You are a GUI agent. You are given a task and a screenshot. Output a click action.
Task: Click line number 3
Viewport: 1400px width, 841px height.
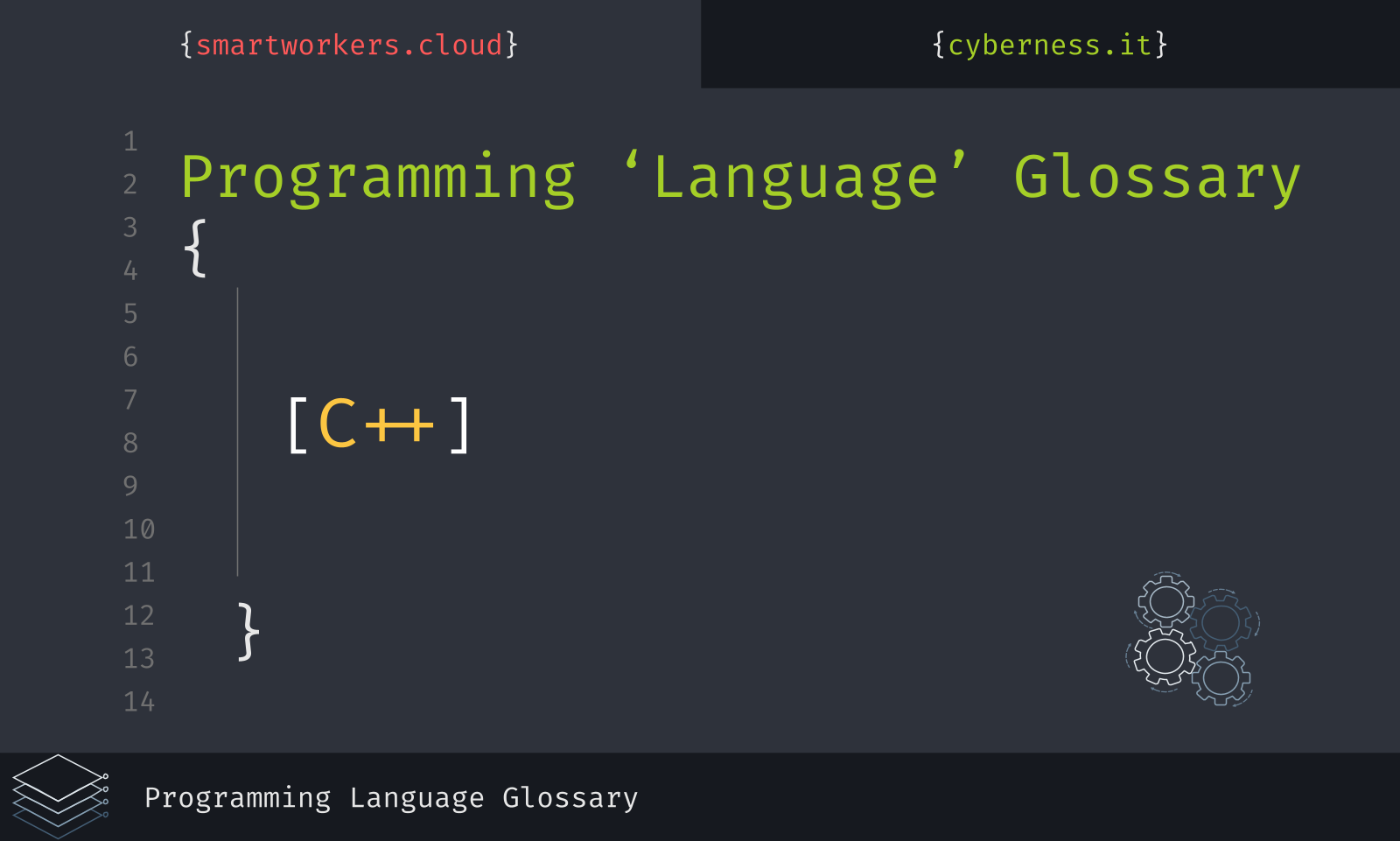(x=130, y=227)
